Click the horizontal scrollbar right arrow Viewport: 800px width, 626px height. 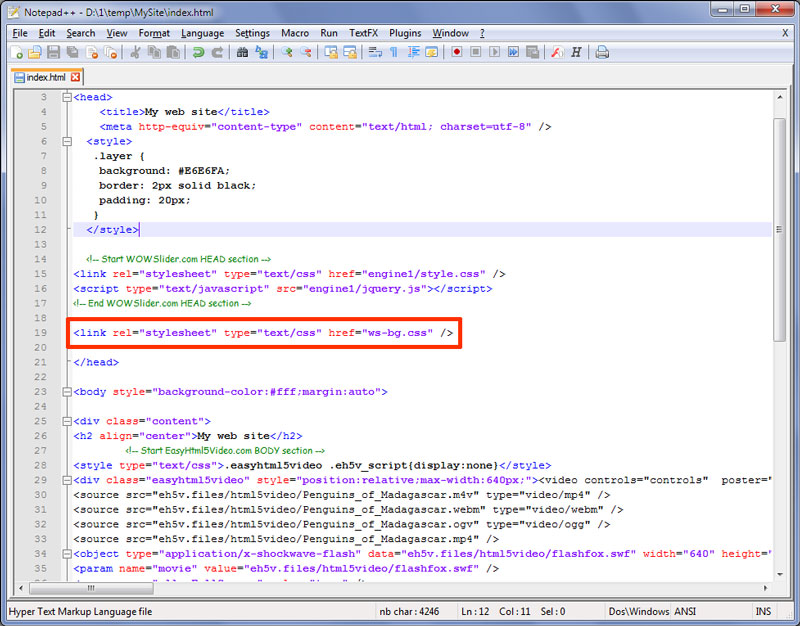766,588
